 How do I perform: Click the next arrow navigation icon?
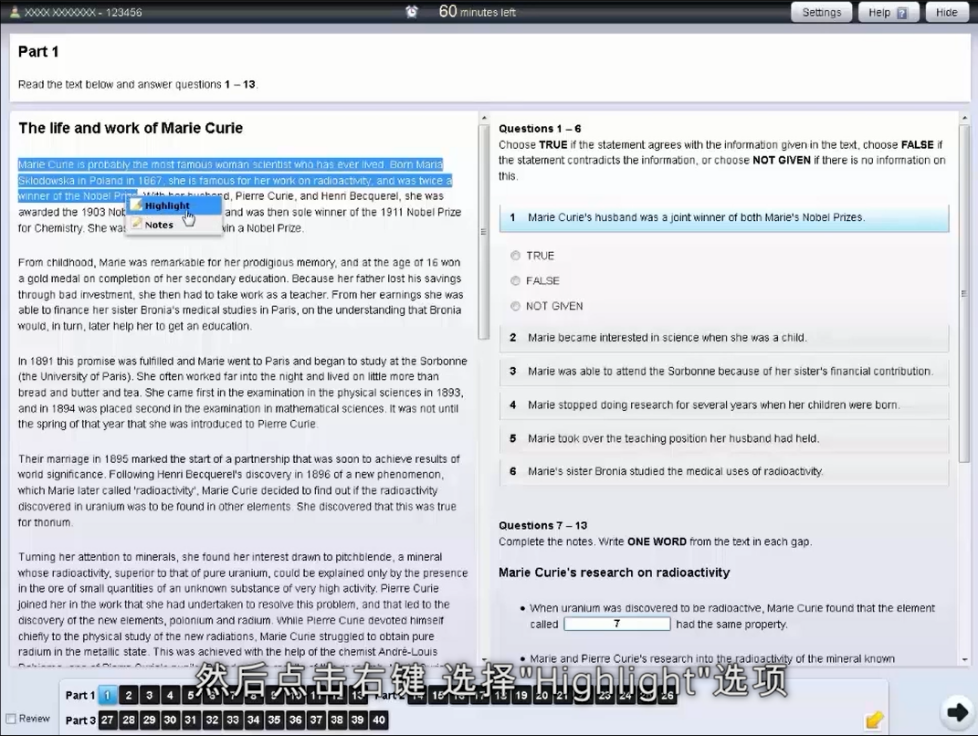click(957, 712)
